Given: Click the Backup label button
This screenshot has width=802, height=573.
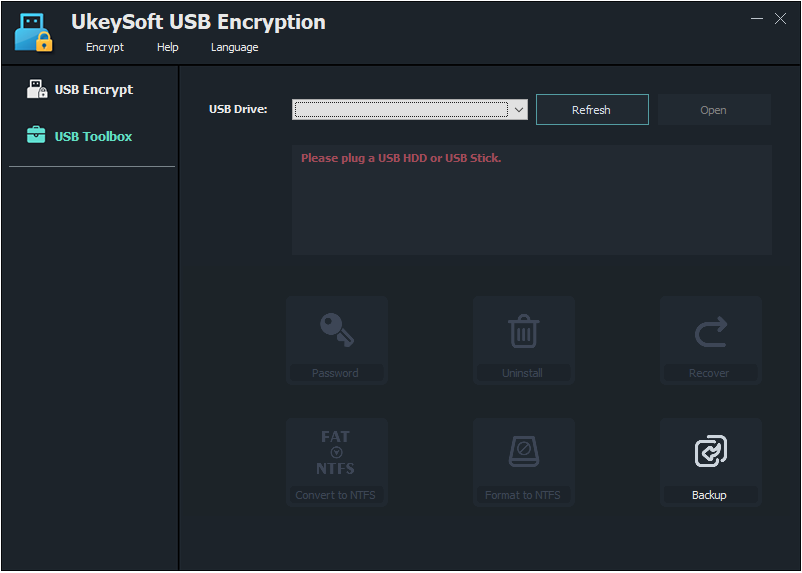Looking at the screenshot, I should click(709, 495).
